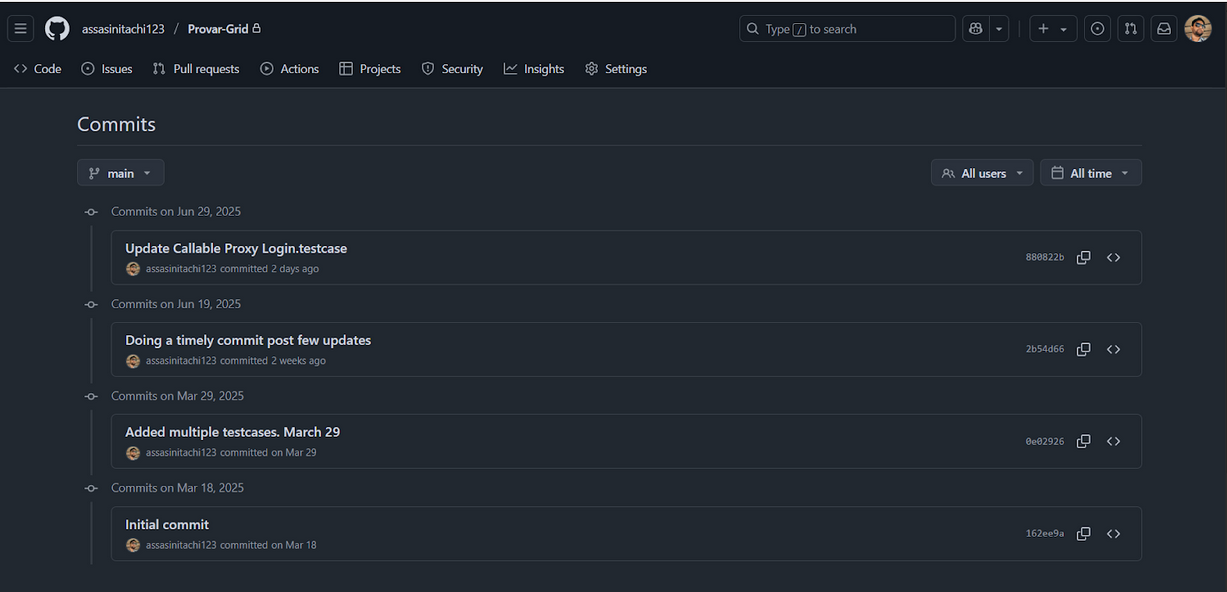Switch to the Security tab
The width and height of the screenshot is (1227, 592).
tap(452, 69)
